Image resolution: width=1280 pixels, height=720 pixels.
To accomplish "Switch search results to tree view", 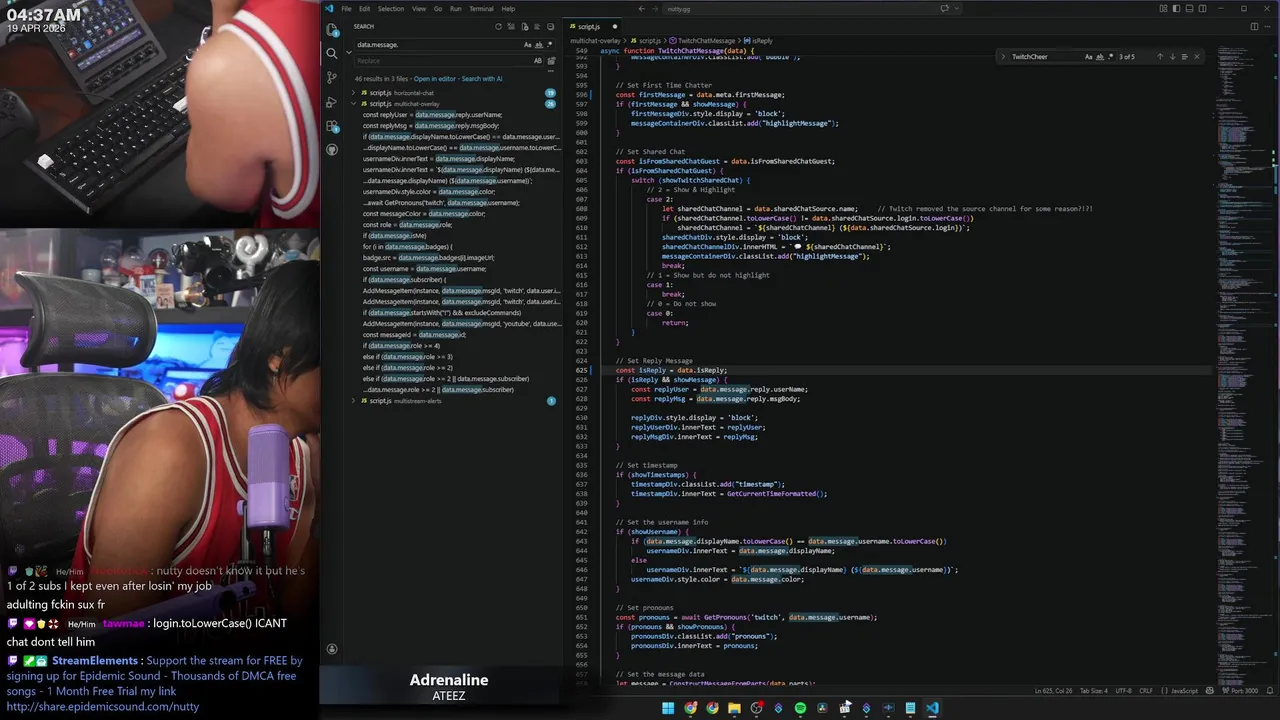I will click(537, 27).
